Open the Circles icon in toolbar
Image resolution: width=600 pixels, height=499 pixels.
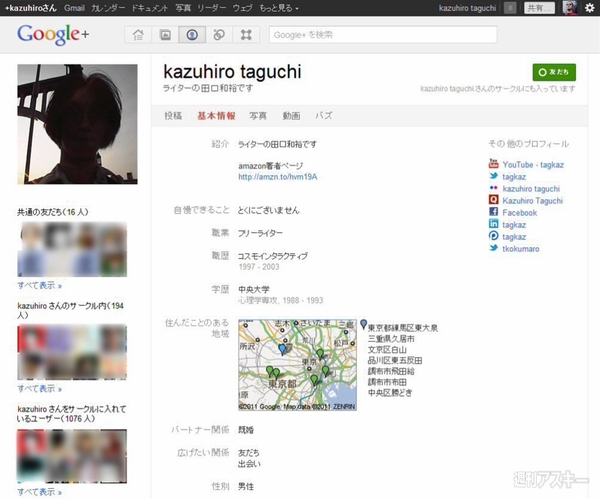coord(219,35)
